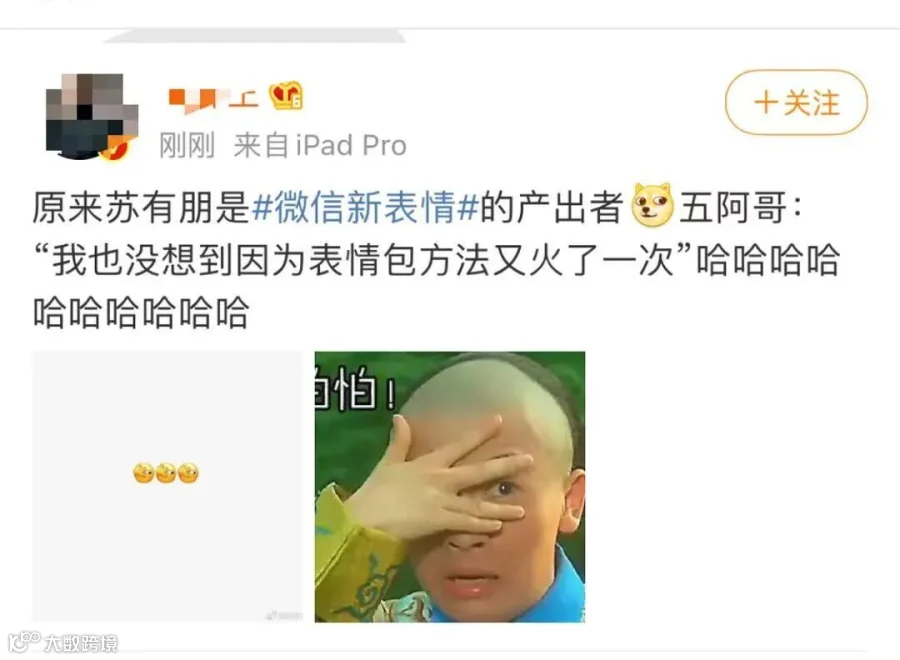Click the 大数跨境 watermark text
The width and height of the screenshot is (900, 660).
pyautogui.click(x=81, y=643)
